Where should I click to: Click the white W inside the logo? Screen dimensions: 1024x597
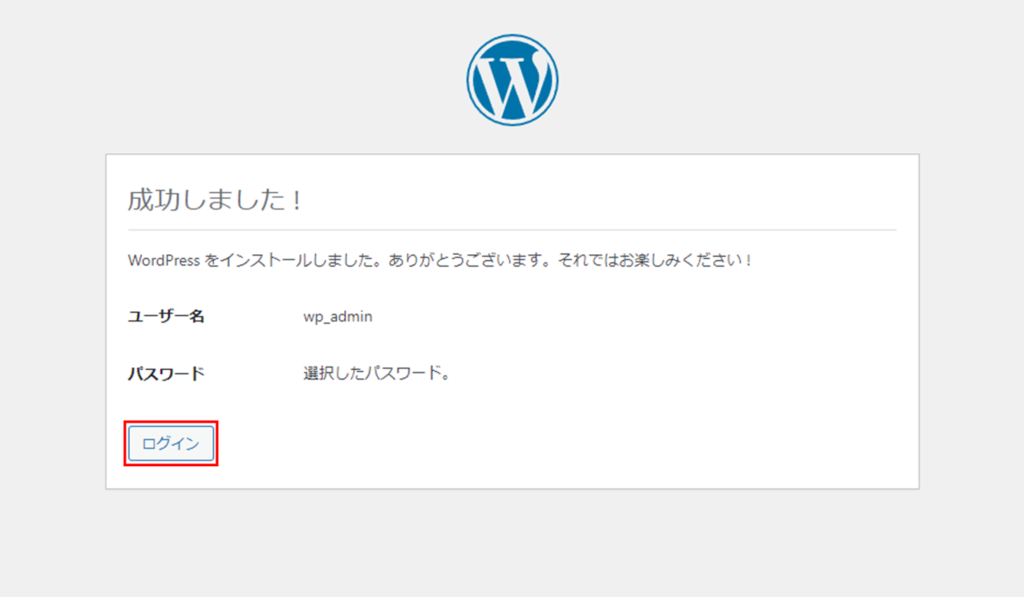(x=512, y=80)
